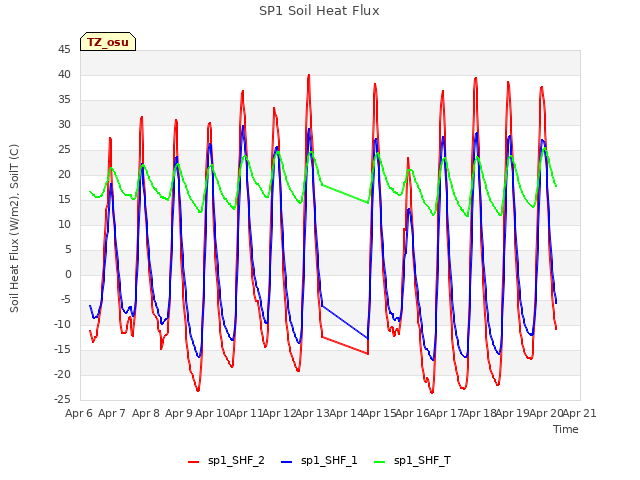Click the straight blue gap segment across Apr 14
Image resolution: width=640 pixels, height=480 pixels.
pyautogui.click(x=345, y=322)
